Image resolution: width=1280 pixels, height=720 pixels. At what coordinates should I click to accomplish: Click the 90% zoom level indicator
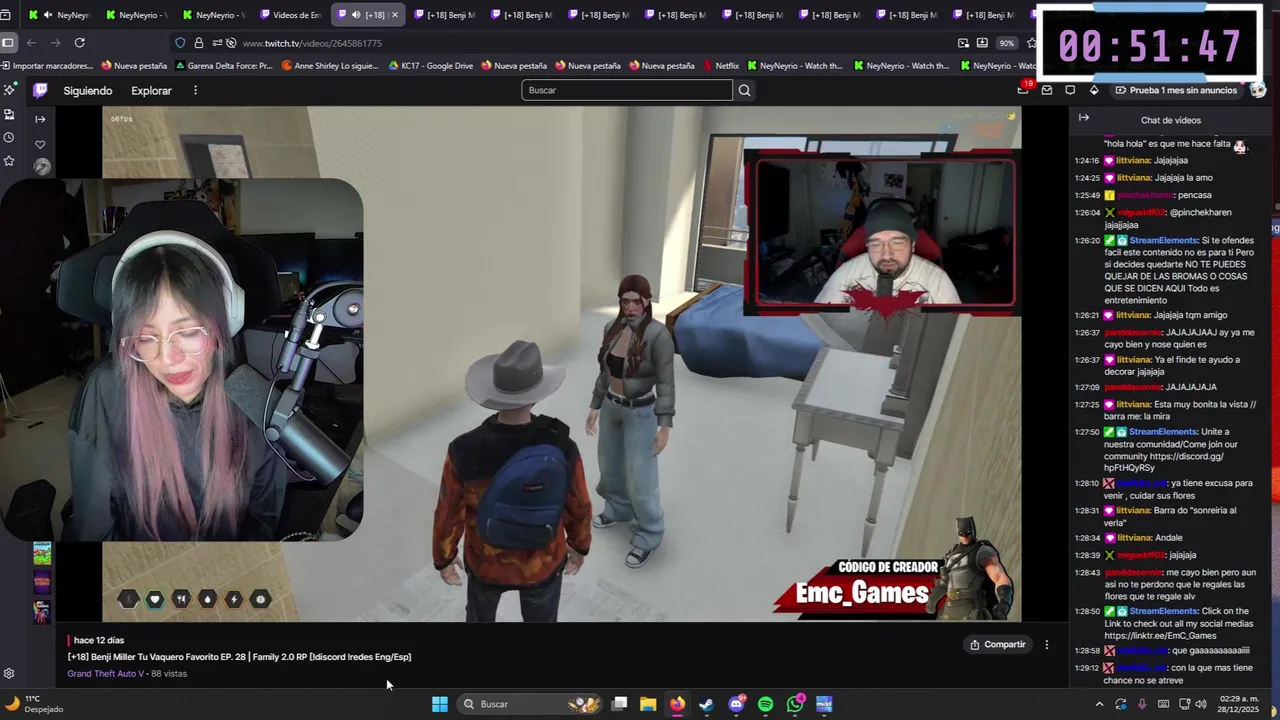click(1006, 43)
